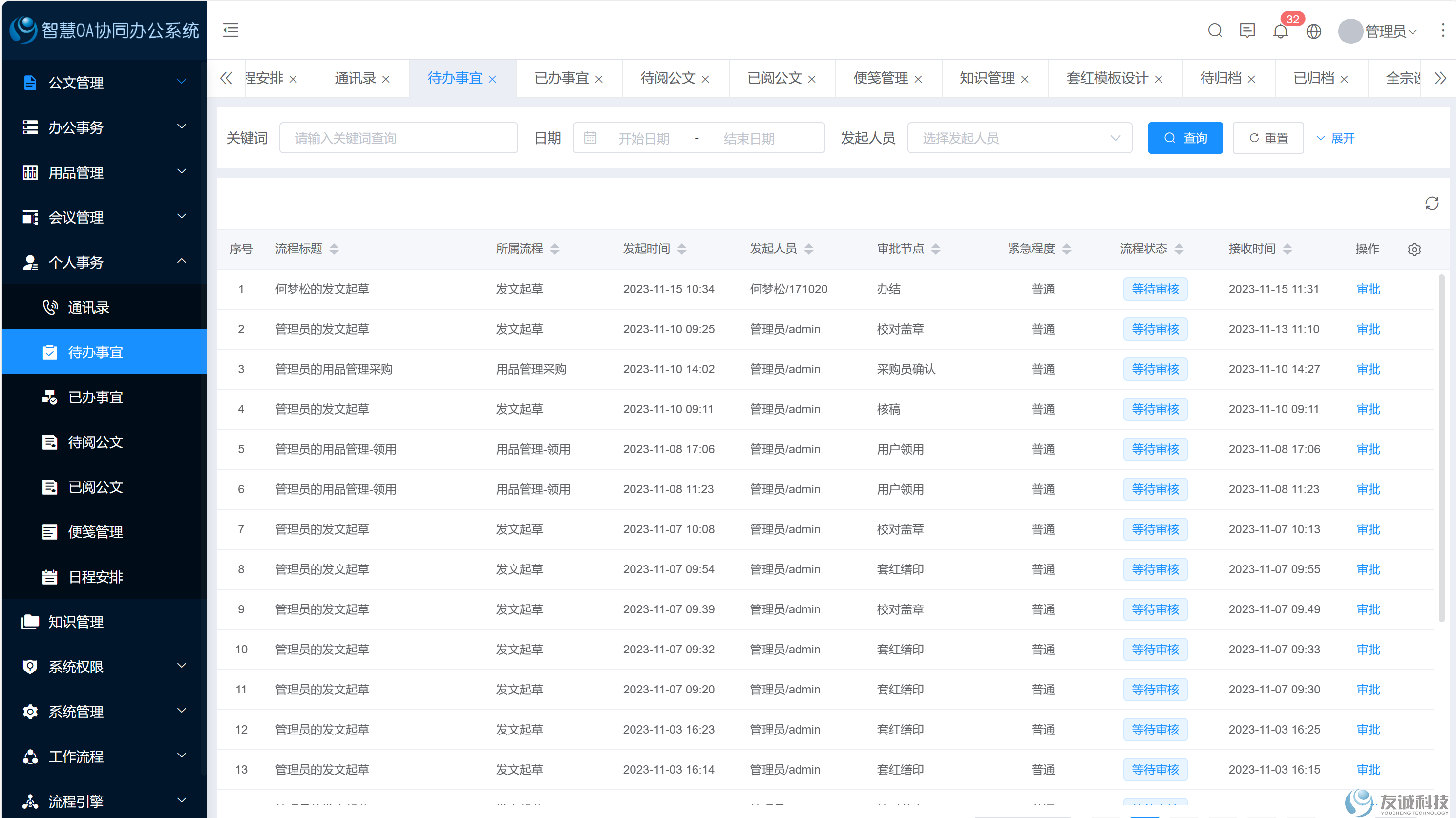The width and height of the screenshot is (1456, 818).
Task: Sort by 紧急程度 column sort arrows
Action: [x=1067, y=249]
